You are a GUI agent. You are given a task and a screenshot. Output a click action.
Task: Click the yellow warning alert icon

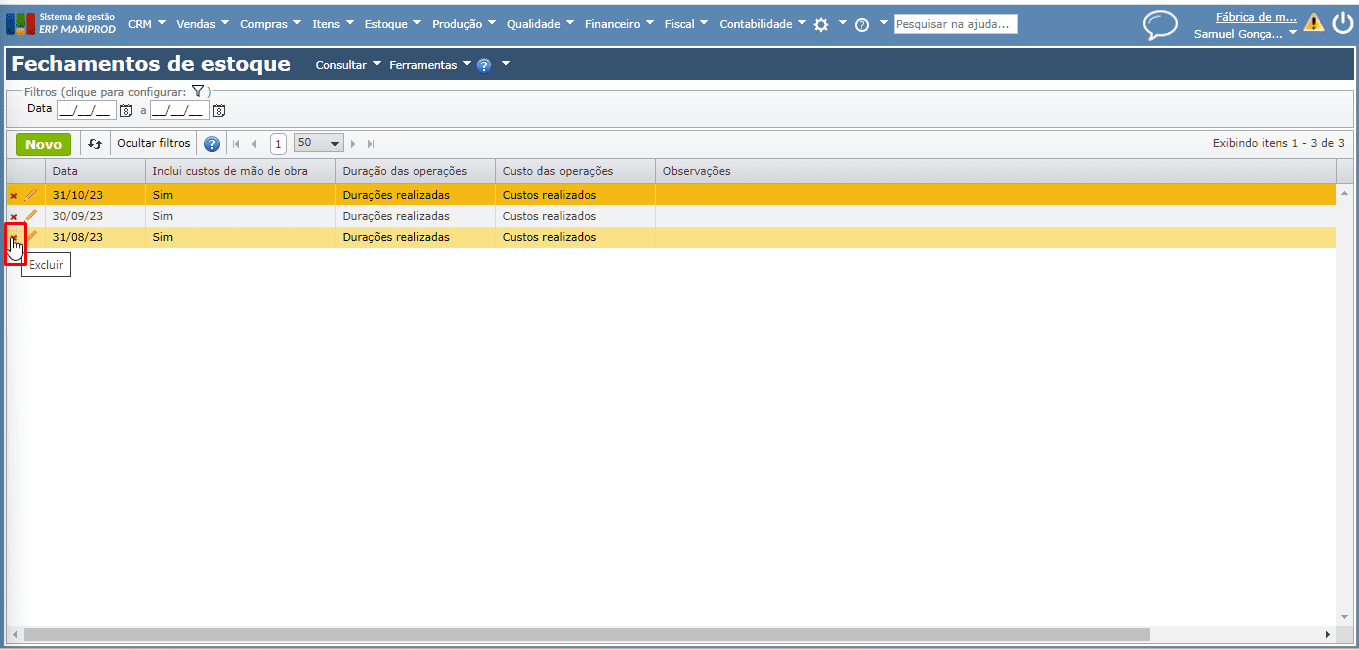coord(1313,23)
